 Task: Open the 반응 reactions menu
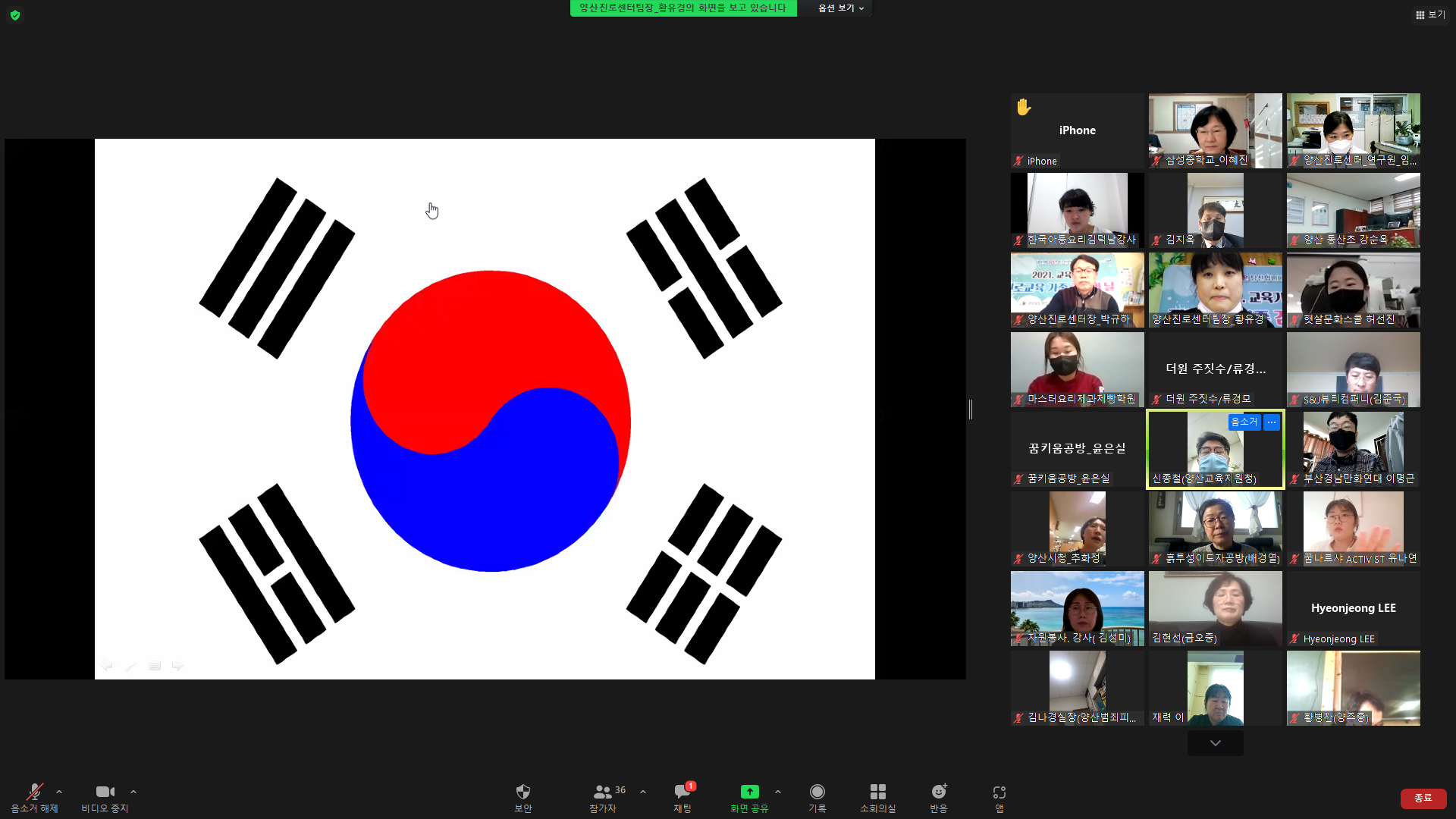(939, 798)
